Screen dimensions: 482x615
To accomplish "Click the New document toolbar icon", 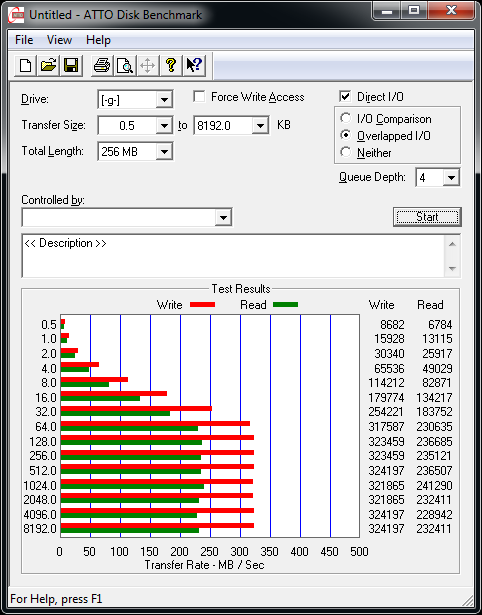I will 25,65.
